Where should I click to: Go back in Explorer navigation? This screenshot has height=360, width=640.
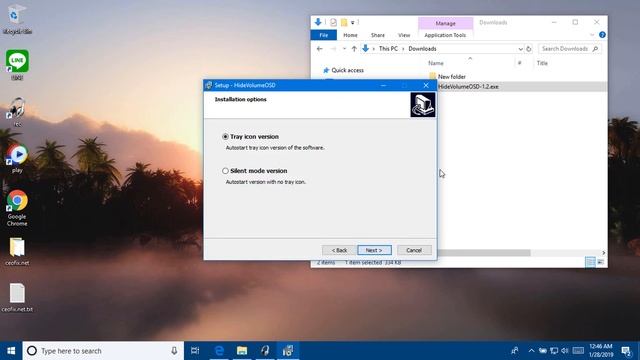click(x=320, y=49)
